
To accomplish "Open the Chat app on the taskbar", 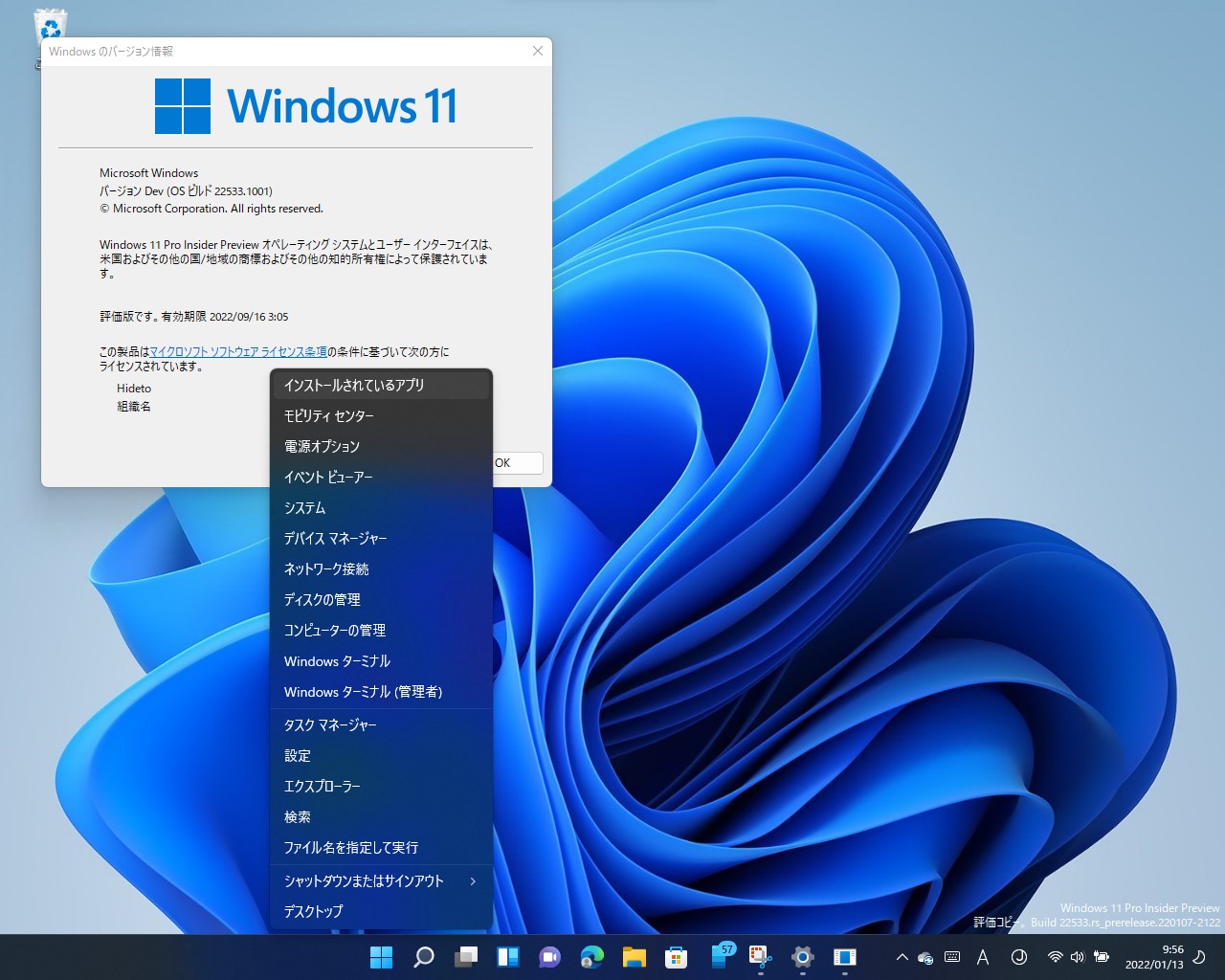I will [549, 957].
